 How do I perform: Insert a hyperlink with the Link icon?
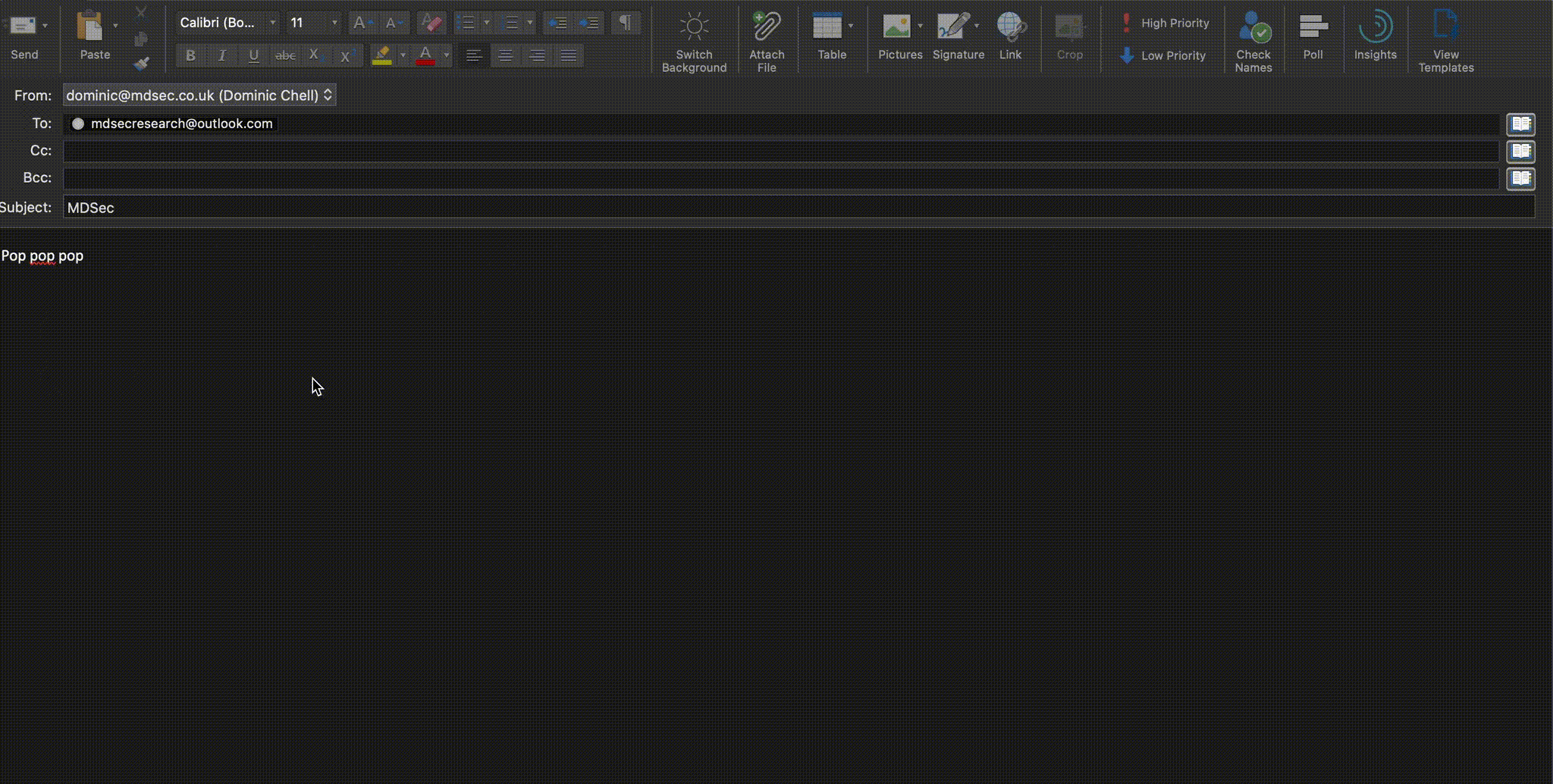(1010, 27)
